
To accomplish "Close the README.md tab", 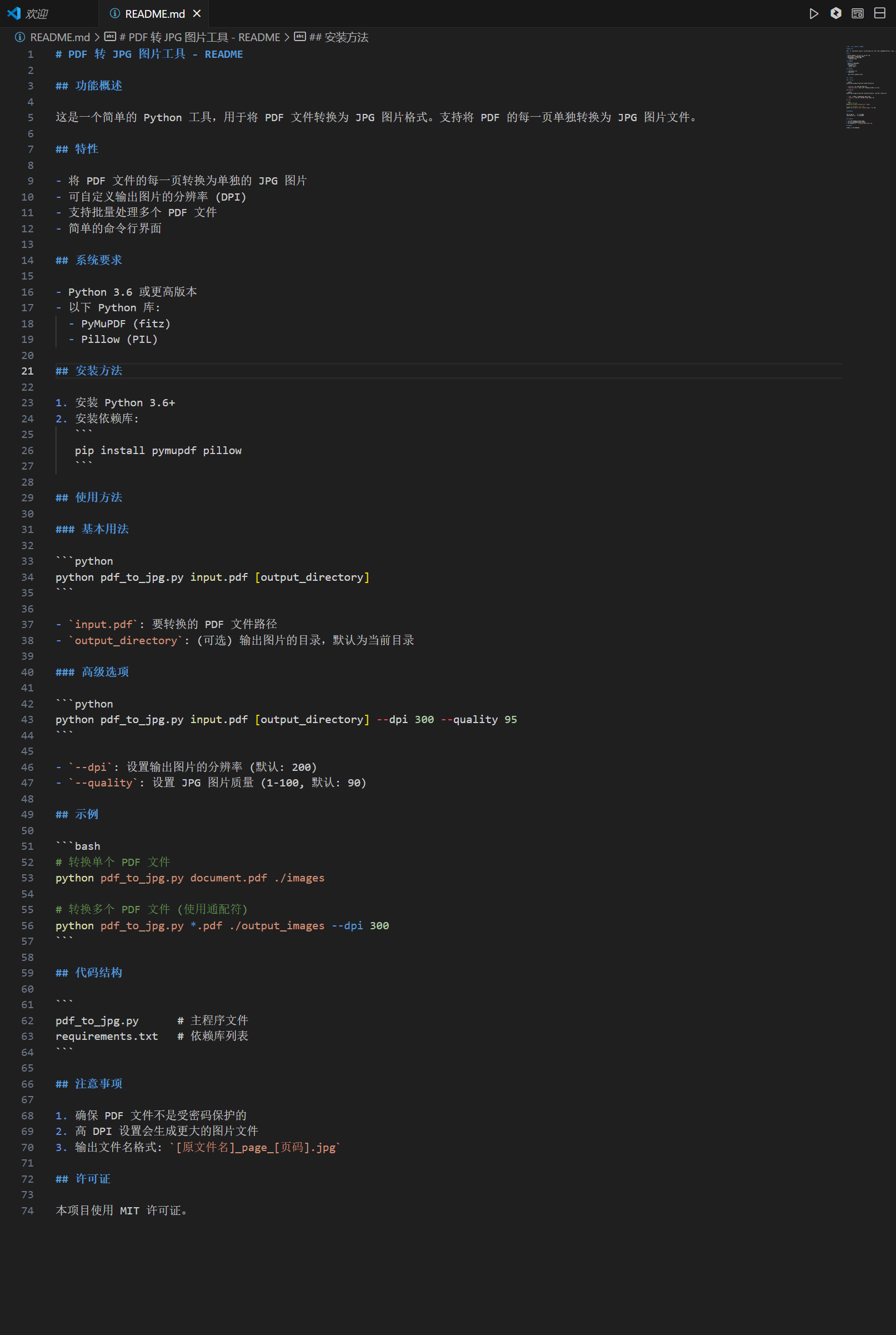I will tap(197, 14).
